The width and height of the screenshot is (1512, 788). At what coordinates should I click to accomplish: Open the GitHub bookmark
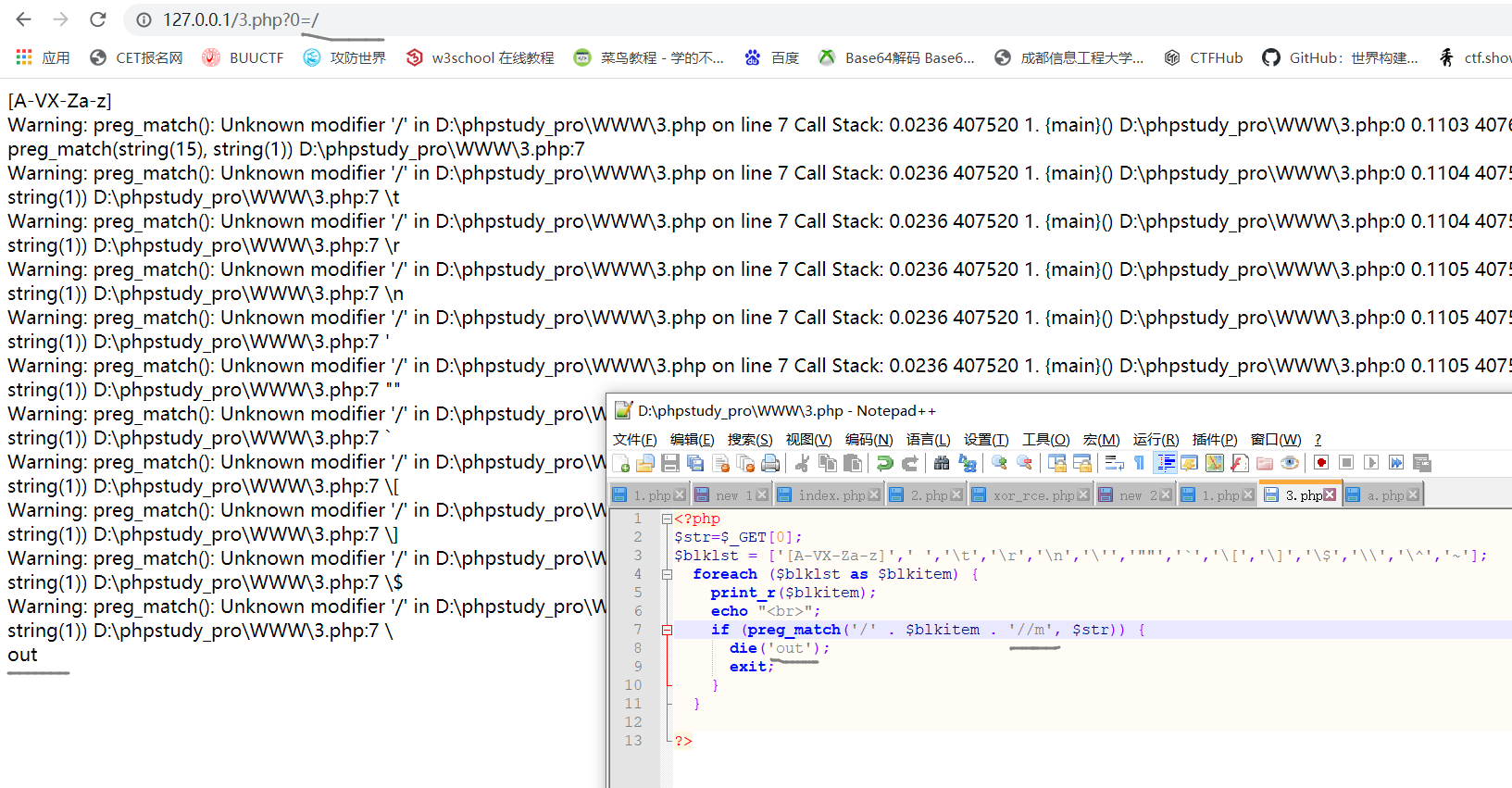pyautogui.click(x=1341, y=57)
